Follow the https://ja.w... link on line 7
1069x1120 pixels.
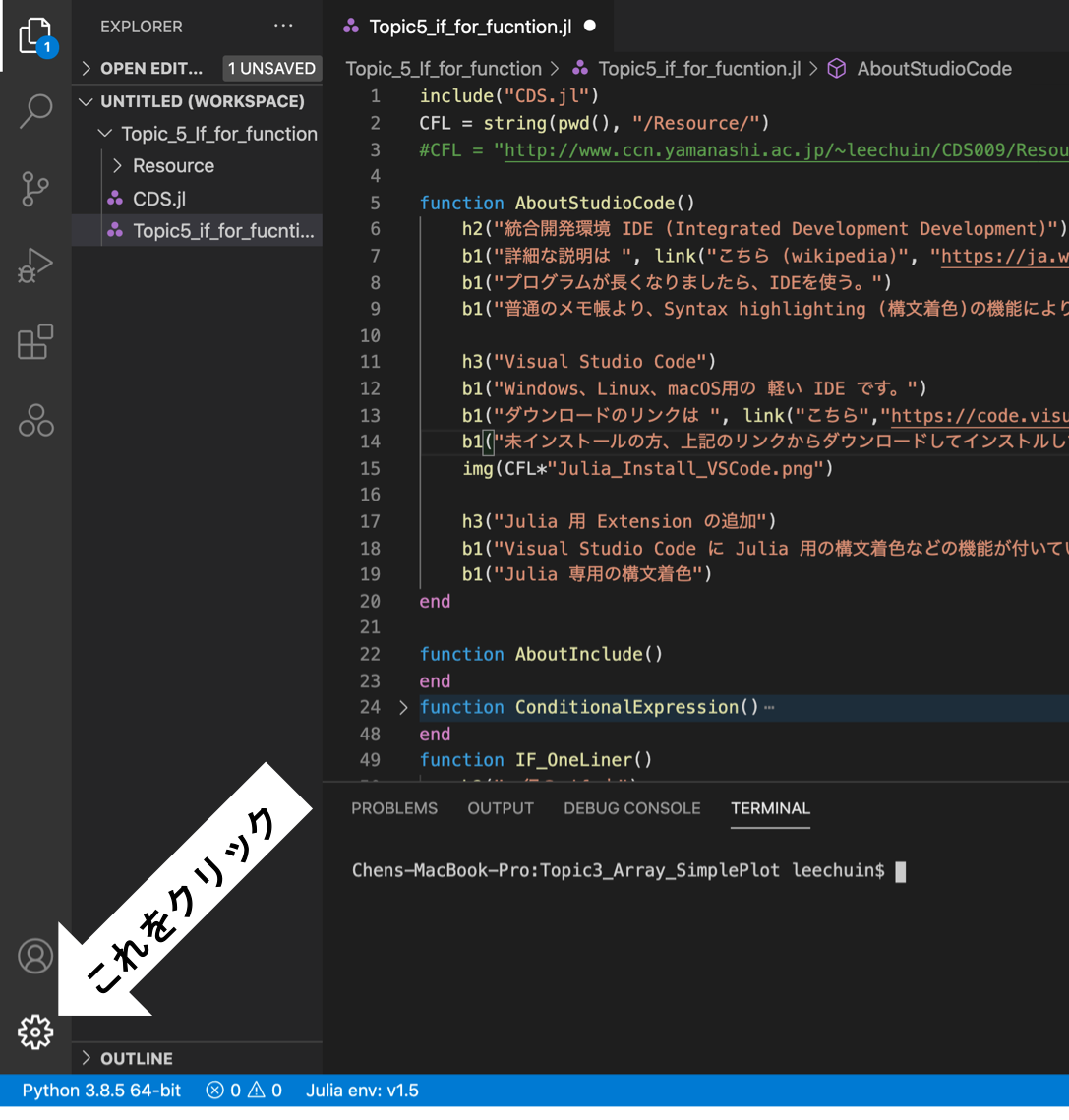pos(1005,256)
